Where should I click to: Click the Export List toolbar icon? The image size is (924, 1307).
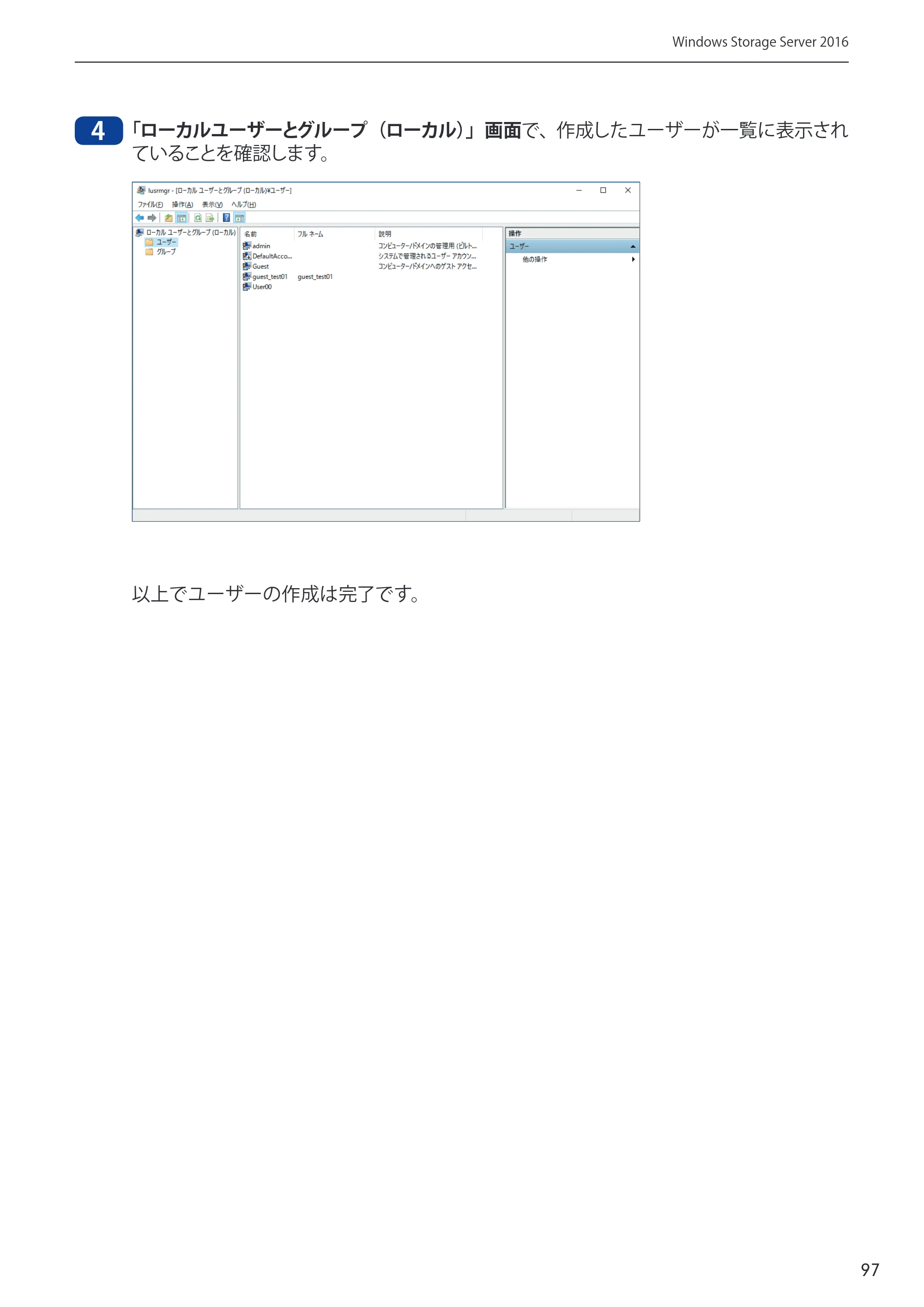click(x=210, y=218)
